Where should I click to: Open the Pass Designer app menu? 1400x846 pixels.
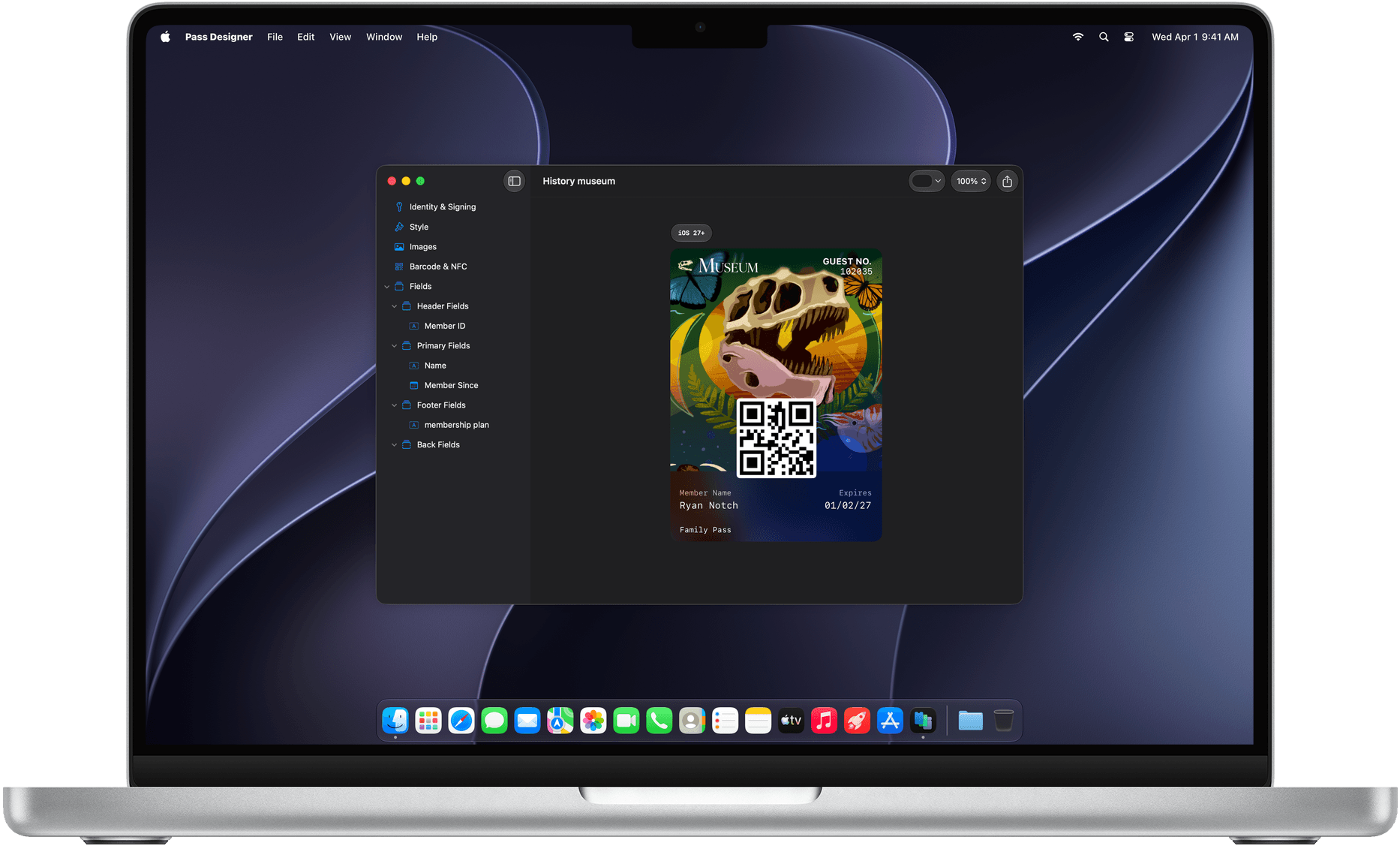click(218, 37)
